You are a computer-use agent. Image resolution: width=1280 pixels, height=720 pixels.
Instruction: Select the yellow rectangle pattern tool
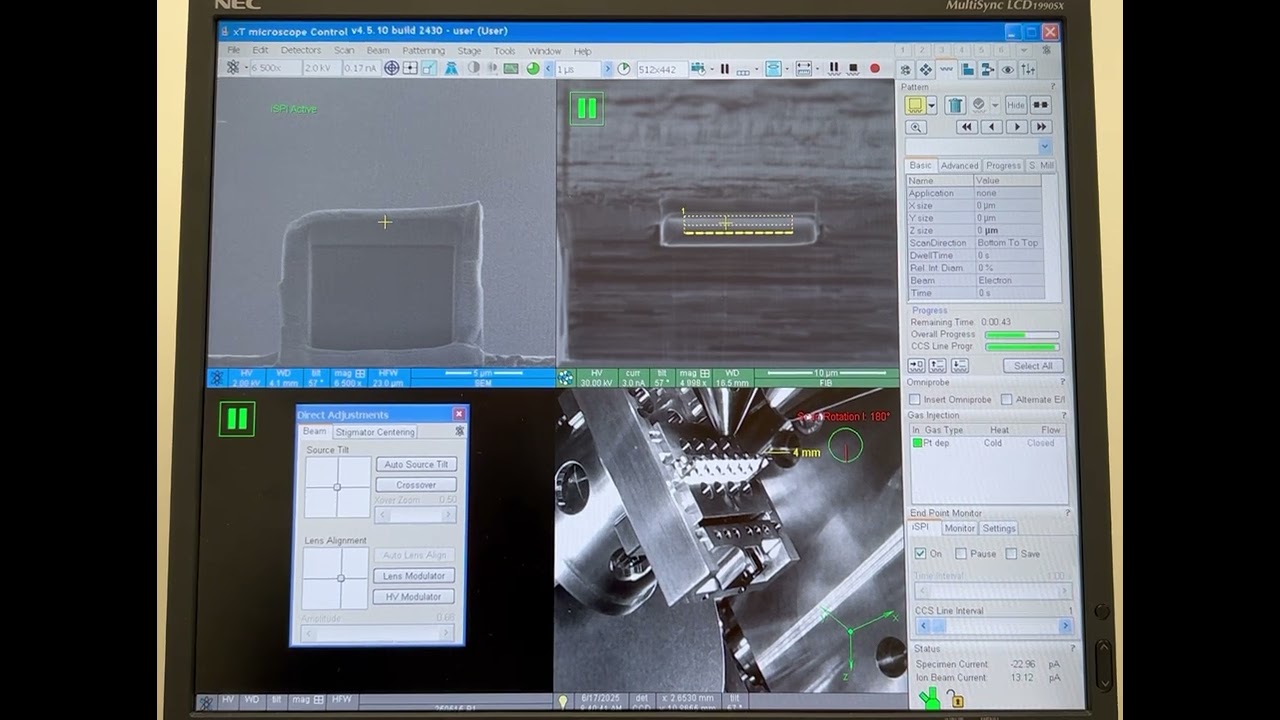[915, 105]
